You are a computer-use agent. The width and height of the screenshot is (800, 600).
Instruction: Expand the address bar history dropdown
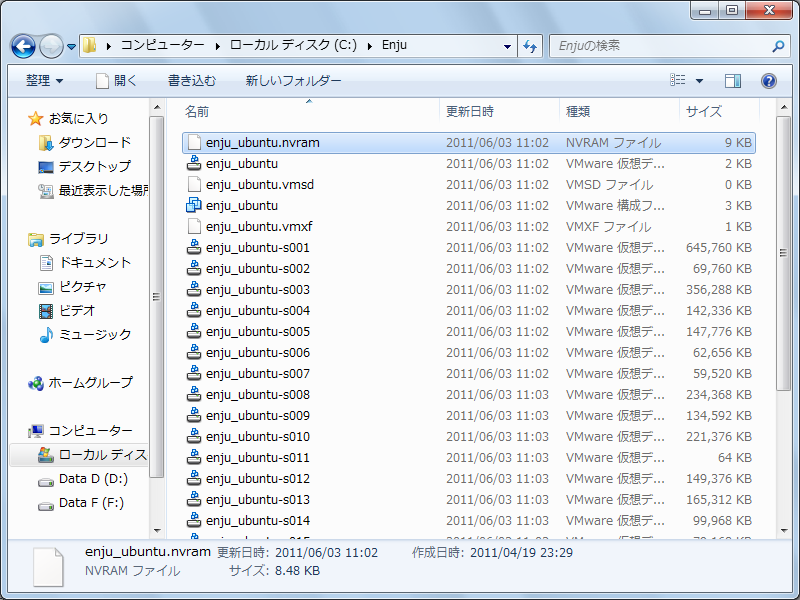[507, 46]
